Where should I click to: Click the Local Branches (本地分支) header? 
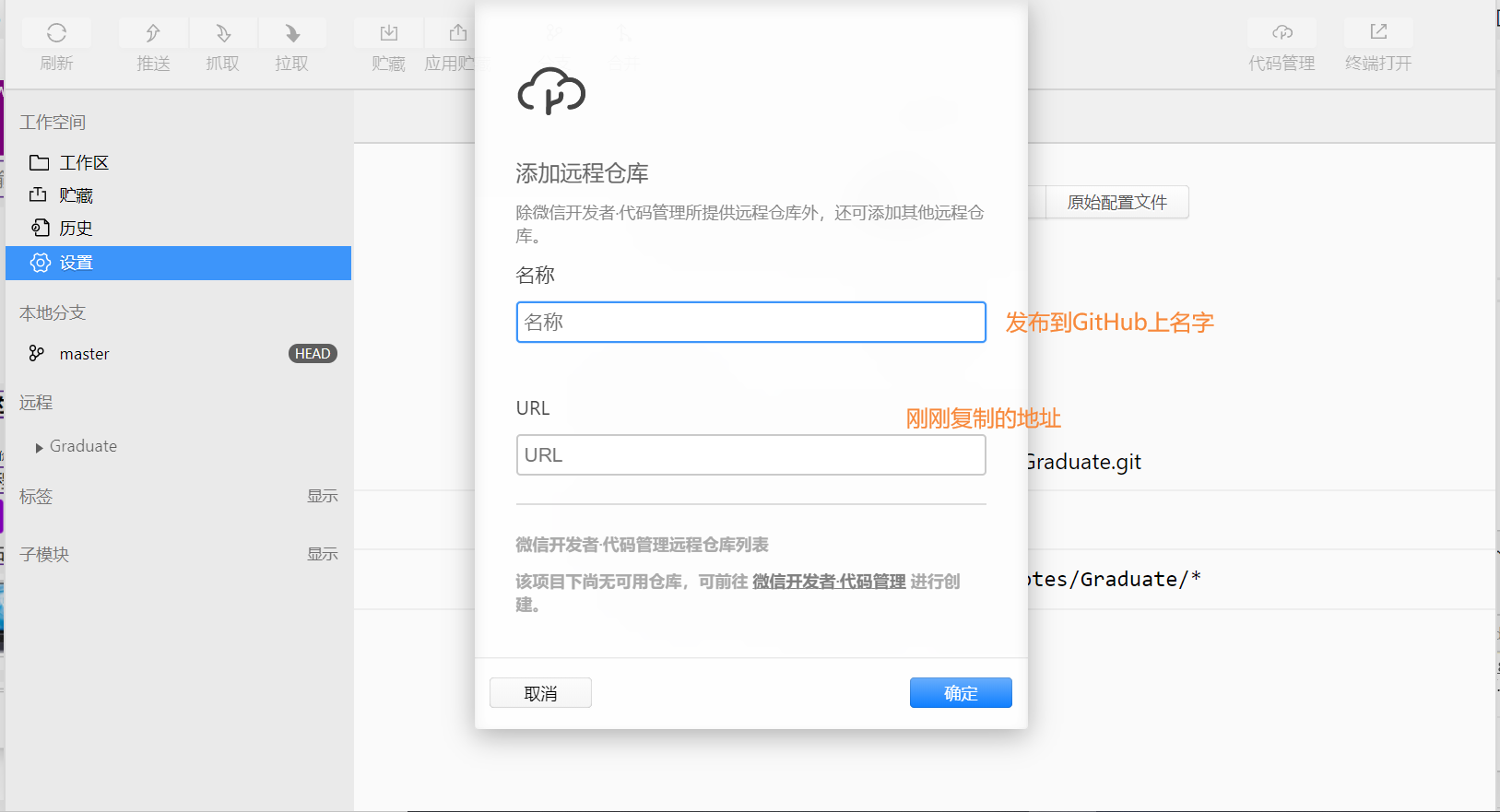53,313
